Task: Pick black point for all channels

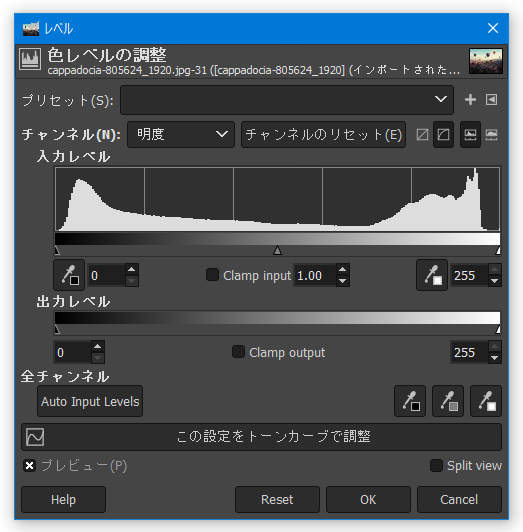Action: [410, 401]
